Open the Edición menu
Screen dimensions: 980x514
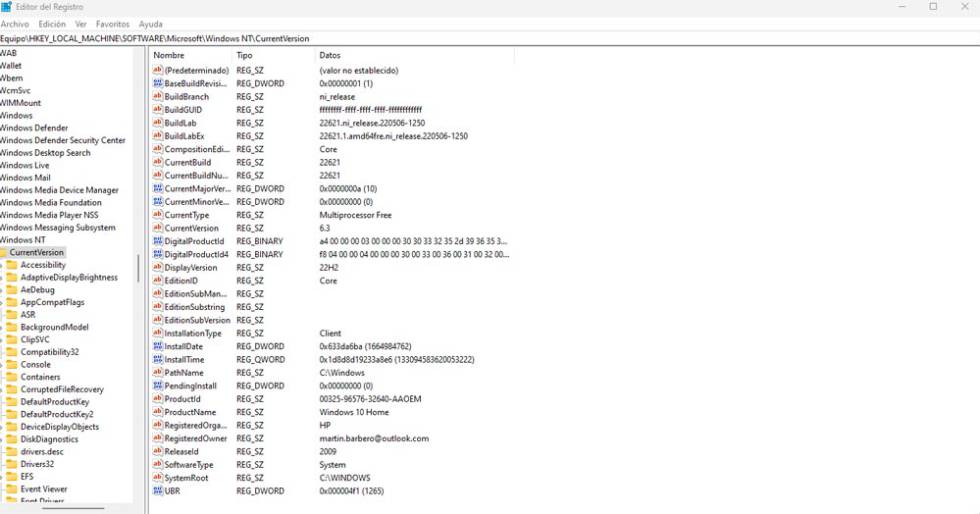point(52,24)
